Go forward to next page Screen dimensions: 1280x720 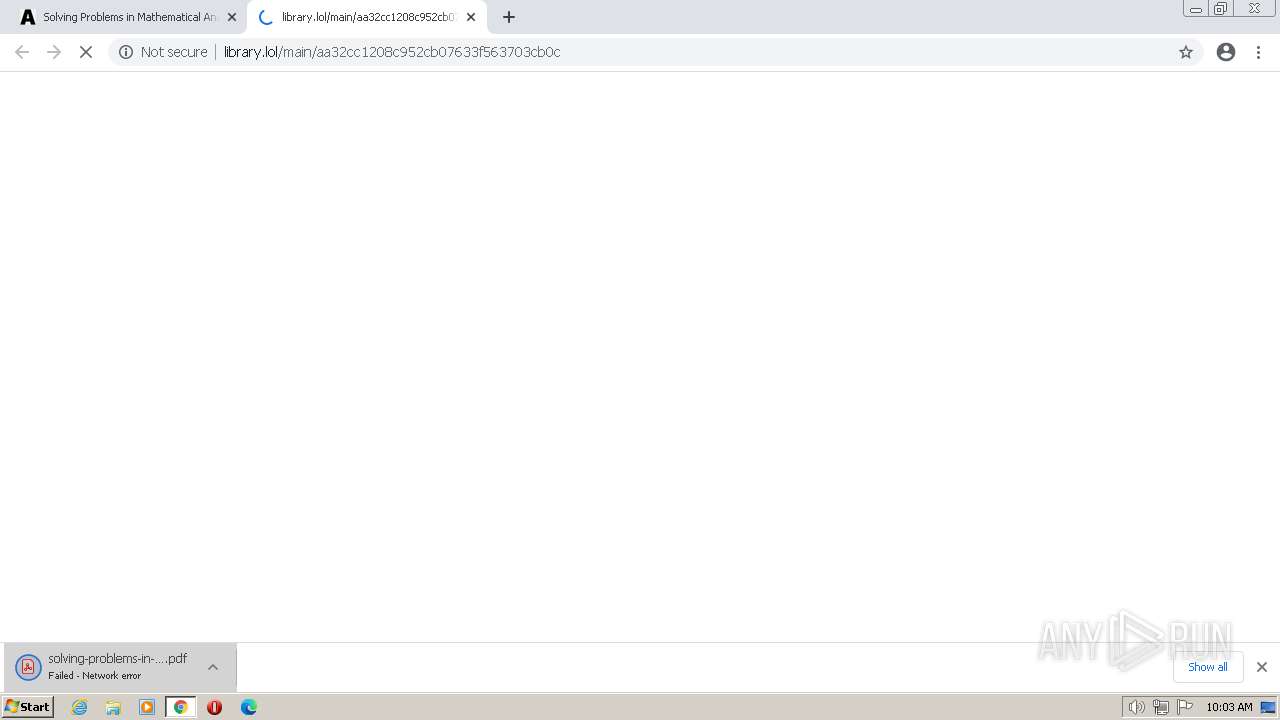[54, 52]
